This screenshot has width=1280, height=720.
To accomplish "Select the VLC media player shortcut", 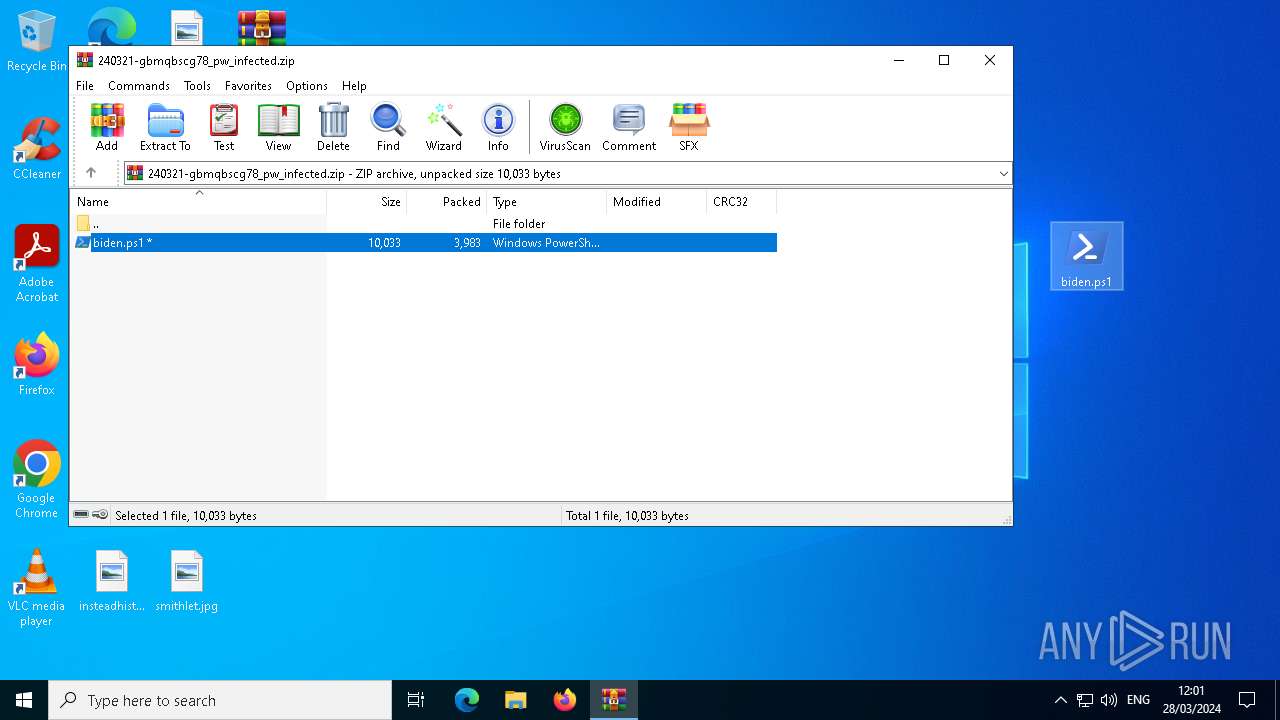I will click(x=37, y=588).
